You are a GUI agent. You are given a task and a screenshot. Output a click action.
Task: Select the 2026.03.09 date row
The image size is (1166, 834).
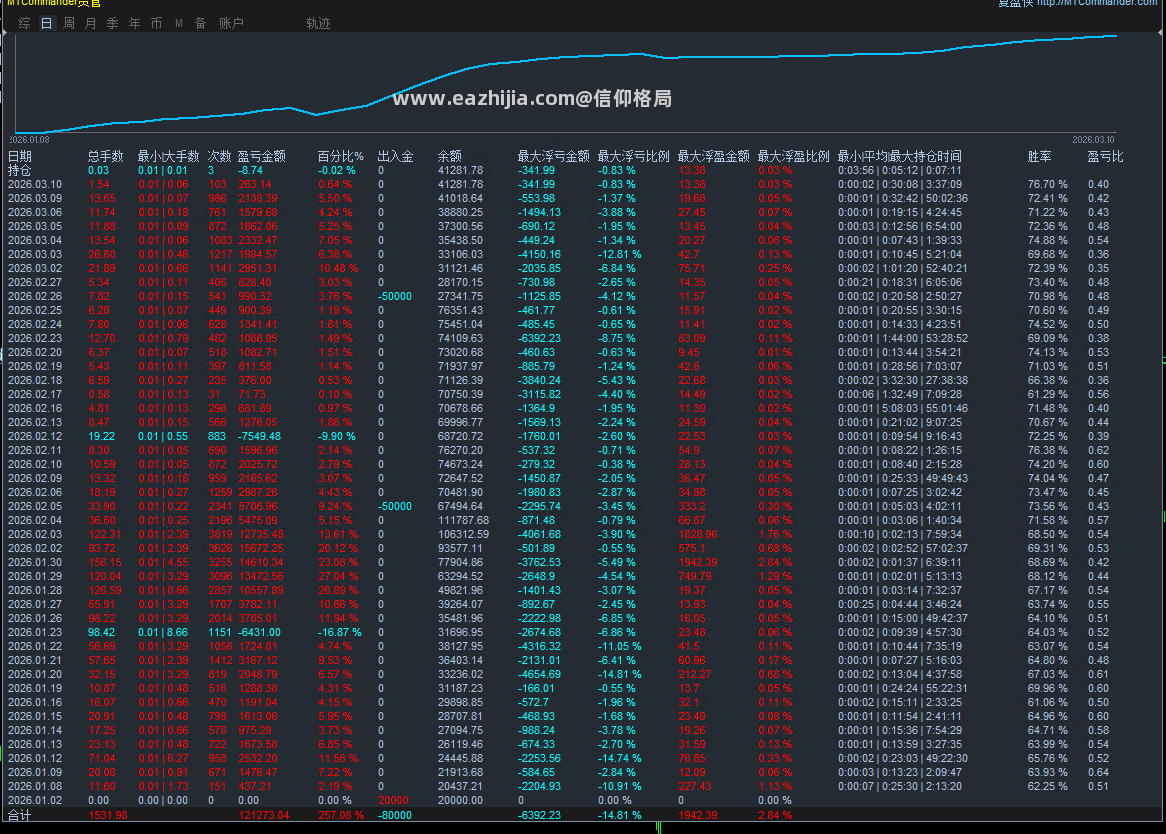580,198
